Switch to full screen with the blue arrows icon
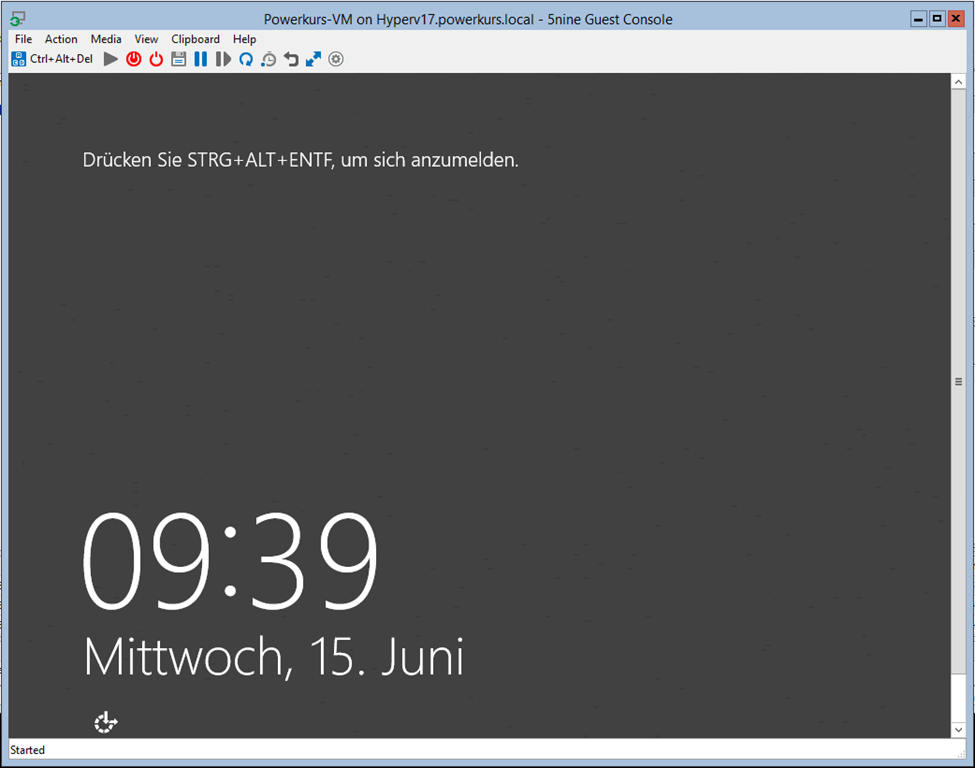 click(x=313, y=59)
